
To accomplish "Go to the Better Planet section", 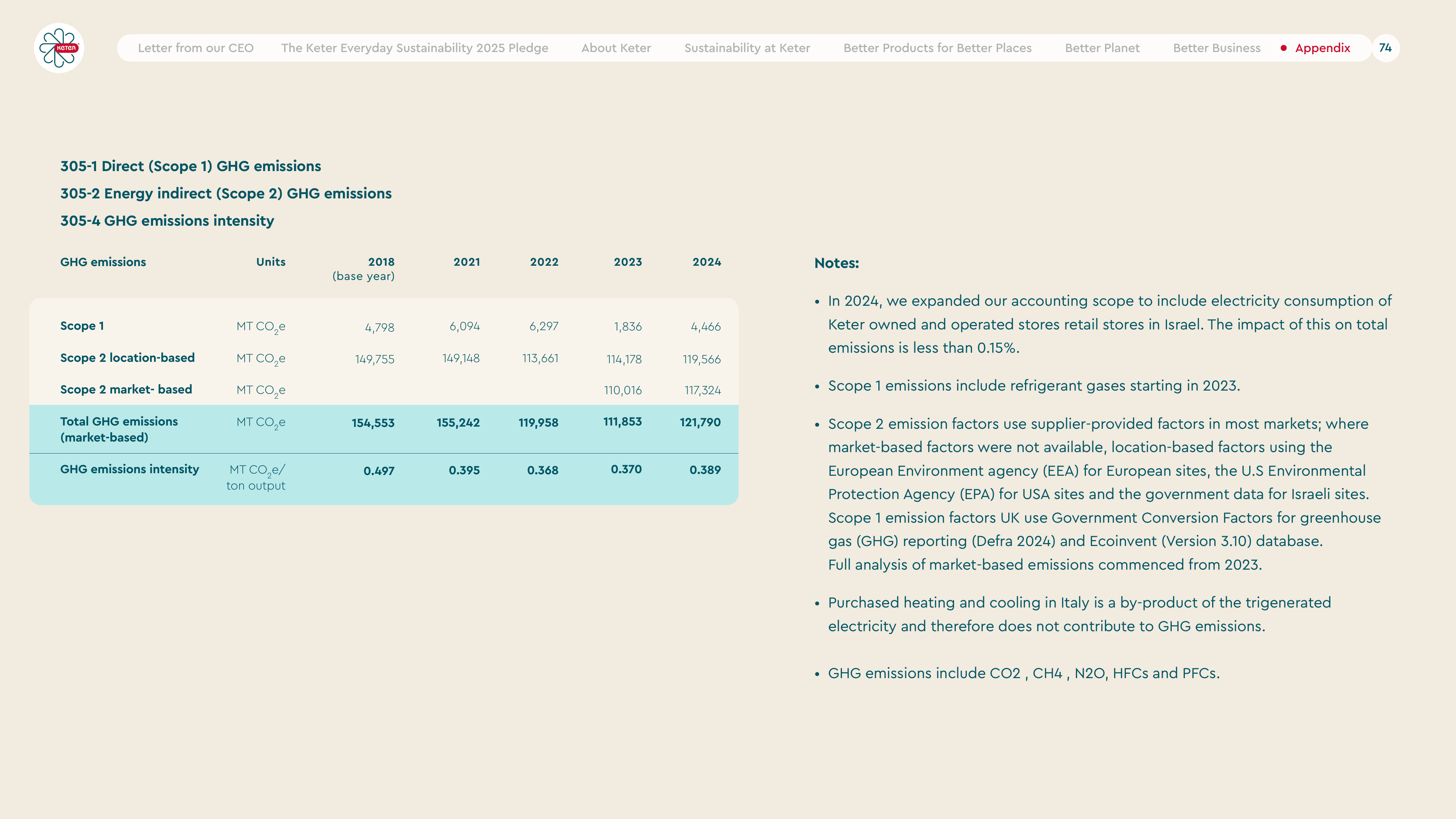I will tap(1102, 48).
